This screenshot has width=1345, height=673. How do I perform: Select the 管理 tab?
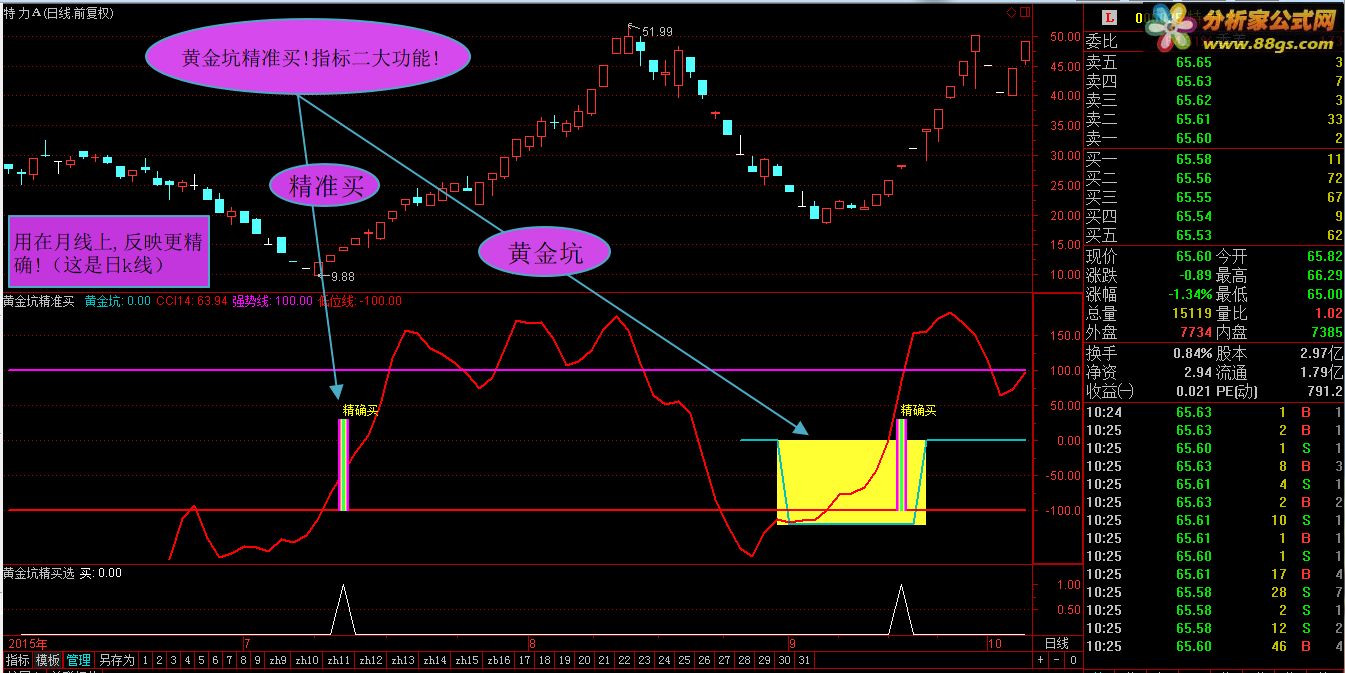[x=79, y=660]
